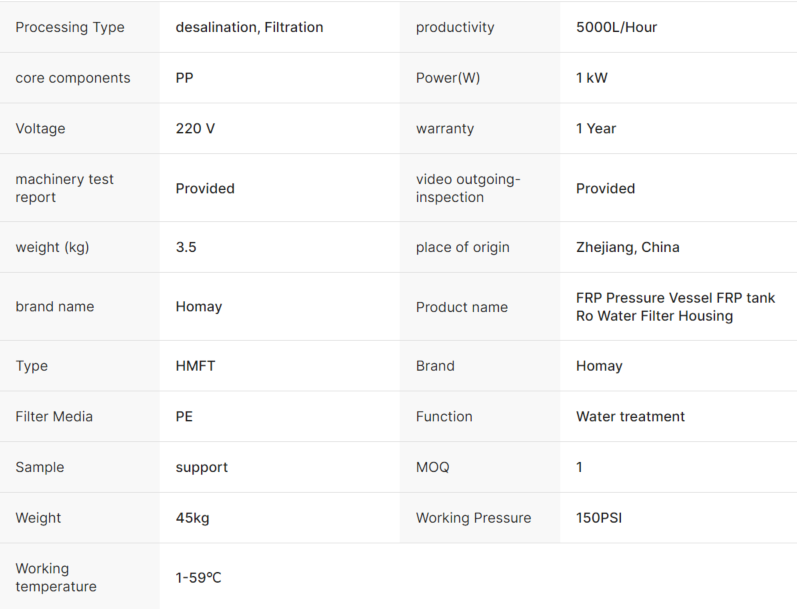Select the '45kg' weight value
This screenshot has width=797, height=609.
click(192, 518)
